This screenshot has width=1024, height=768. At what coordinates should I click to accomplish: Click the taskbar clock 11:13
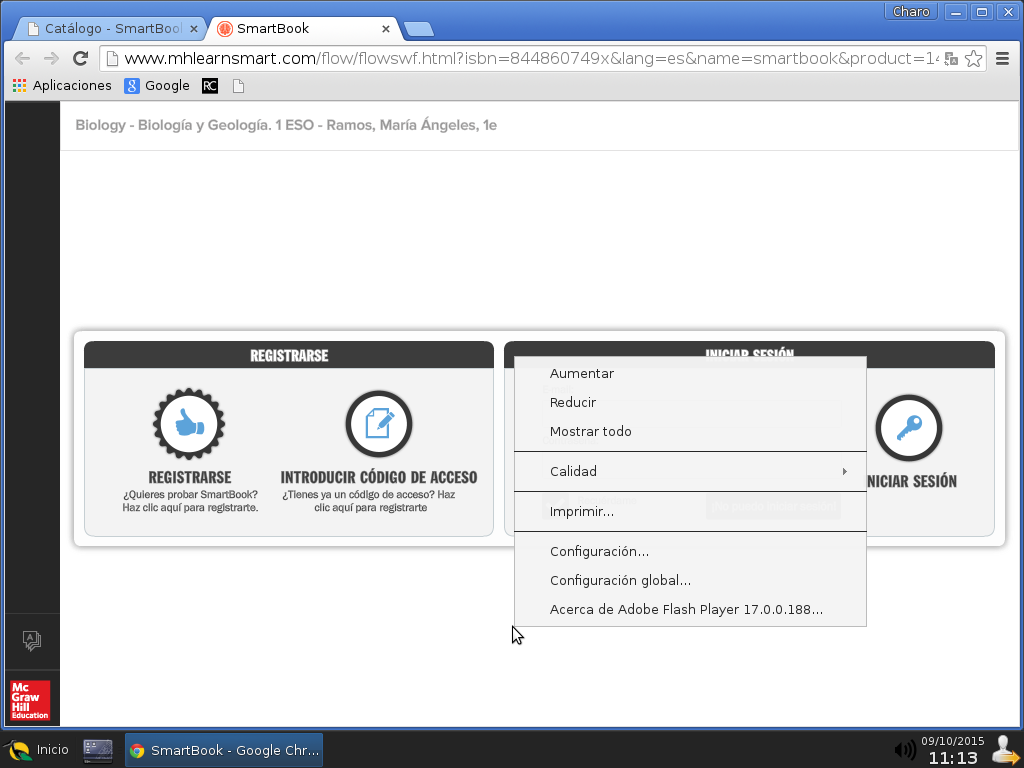pos(953,758)
